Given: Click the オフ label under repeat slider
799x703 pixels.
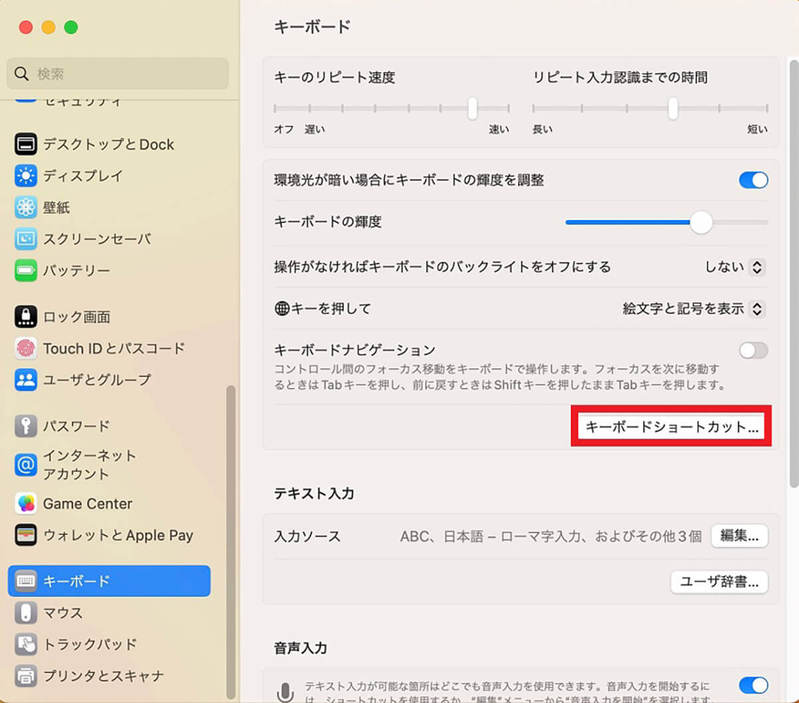Looking at the screenshot, I should [284, 129].
